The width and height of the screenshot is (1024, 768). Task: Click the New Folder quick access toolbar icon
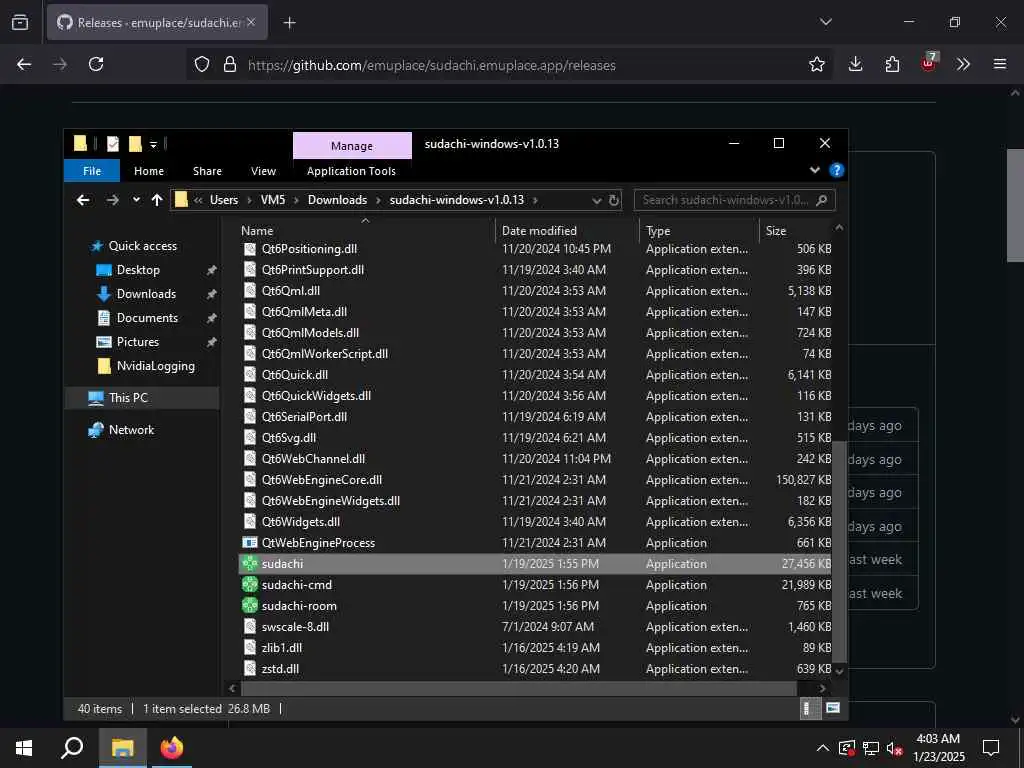(x=135, y=144)
